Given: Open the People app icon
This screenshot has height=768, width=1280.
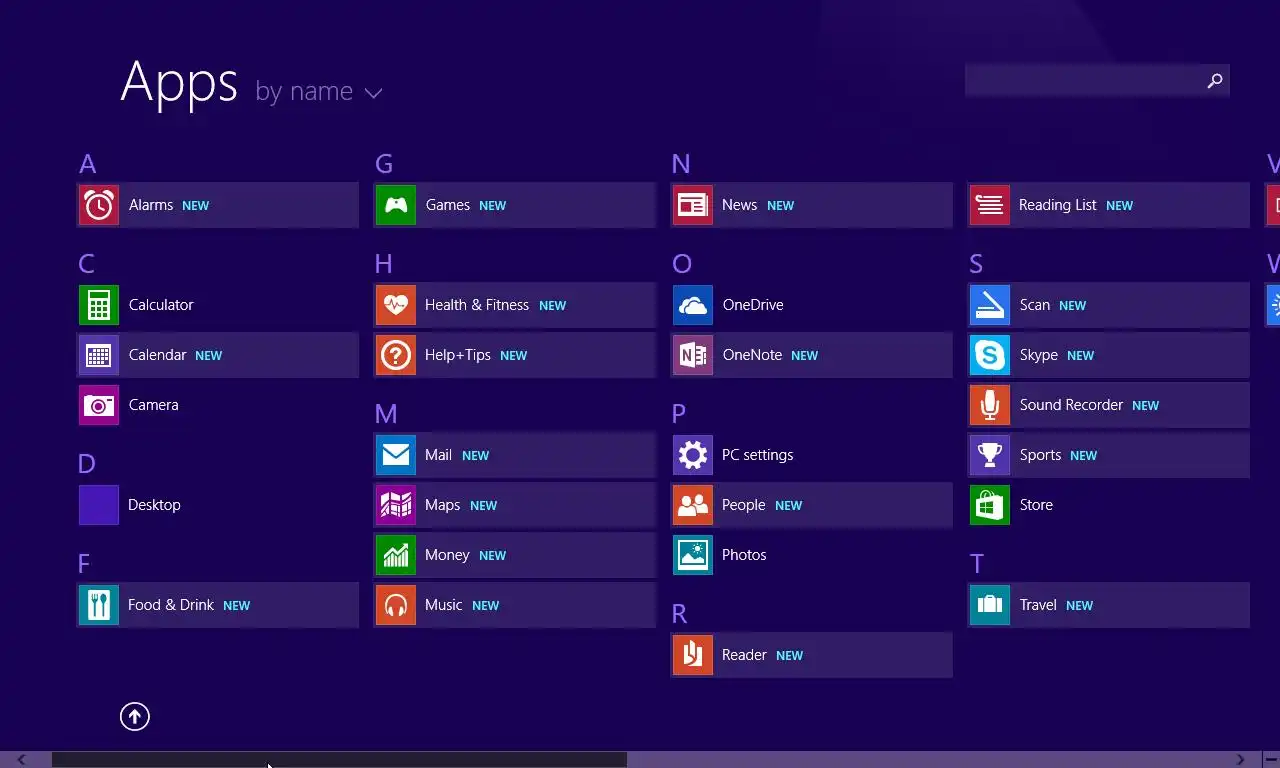Looking at the screenshot, I should tap(693, 505).
